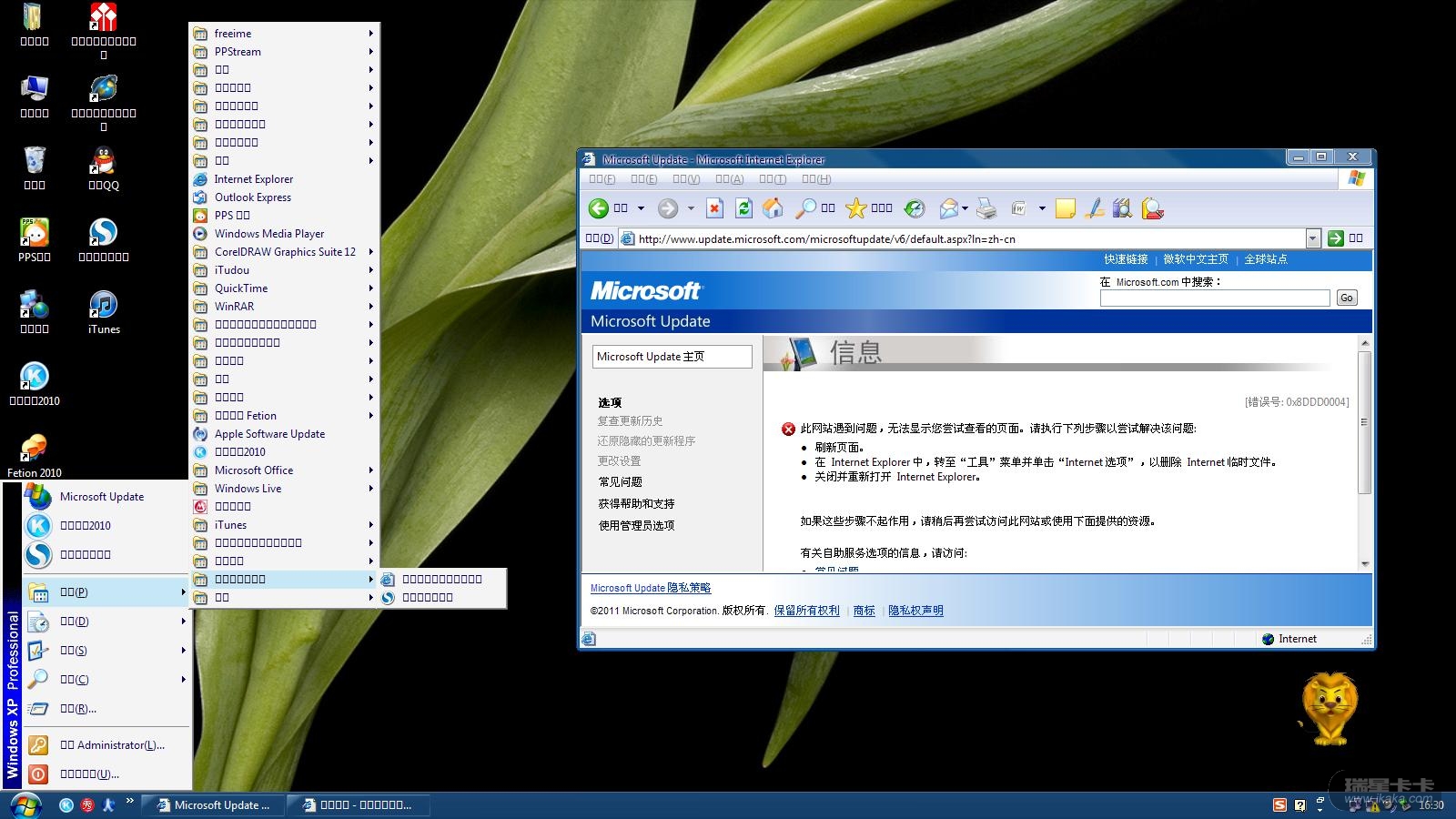
Task: Open the iTunes desktop shortcut
Action: (x=104, y=311)
